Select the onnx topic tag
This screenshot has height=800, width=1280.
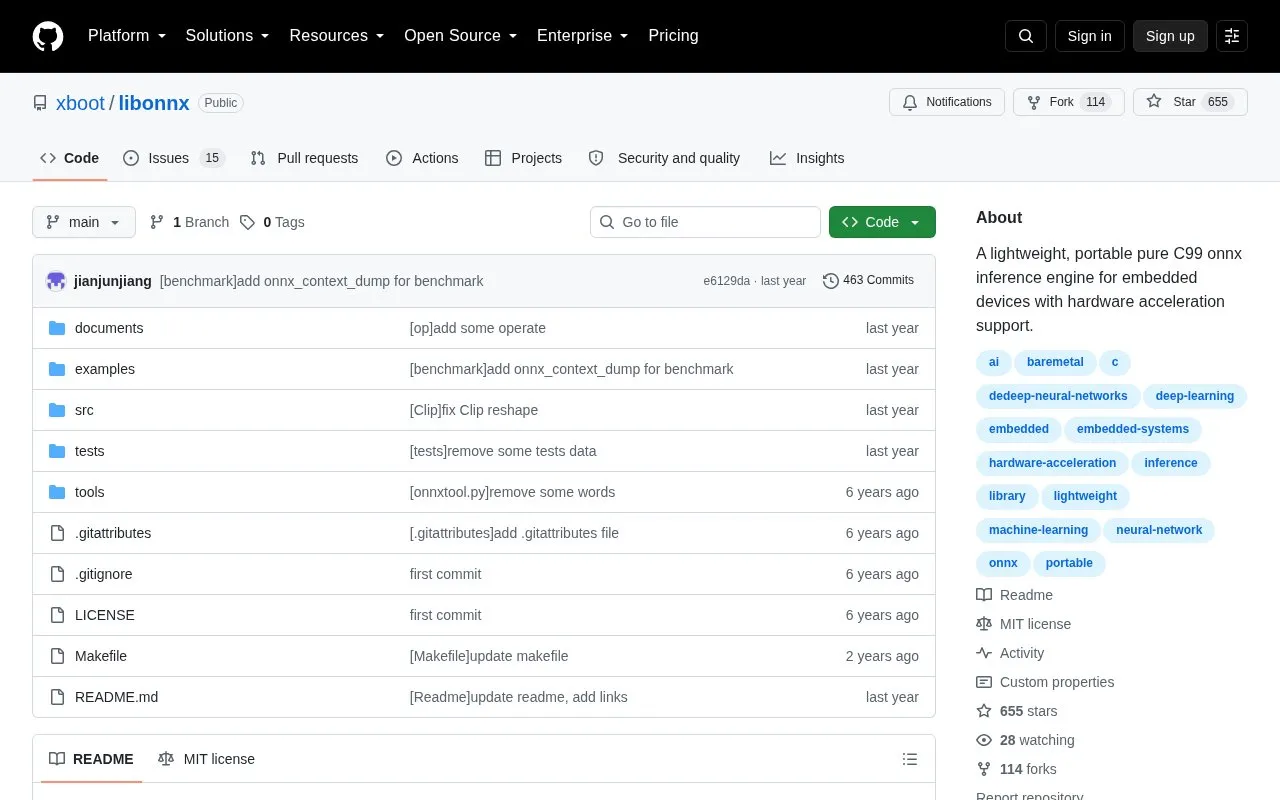[x=1003, y=563]
